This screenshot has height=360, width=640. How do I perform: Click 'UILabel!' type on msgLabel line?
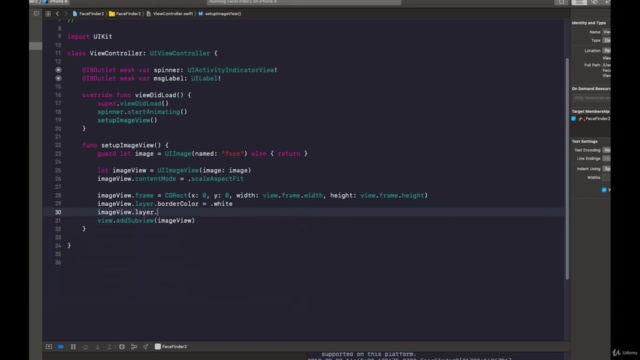[206, 78]
